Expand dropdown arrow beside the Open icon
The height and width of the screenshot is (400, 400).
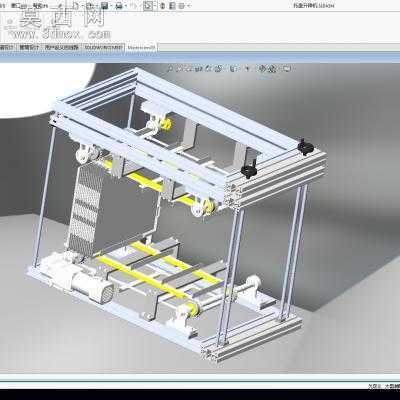(x=97, y=6)
